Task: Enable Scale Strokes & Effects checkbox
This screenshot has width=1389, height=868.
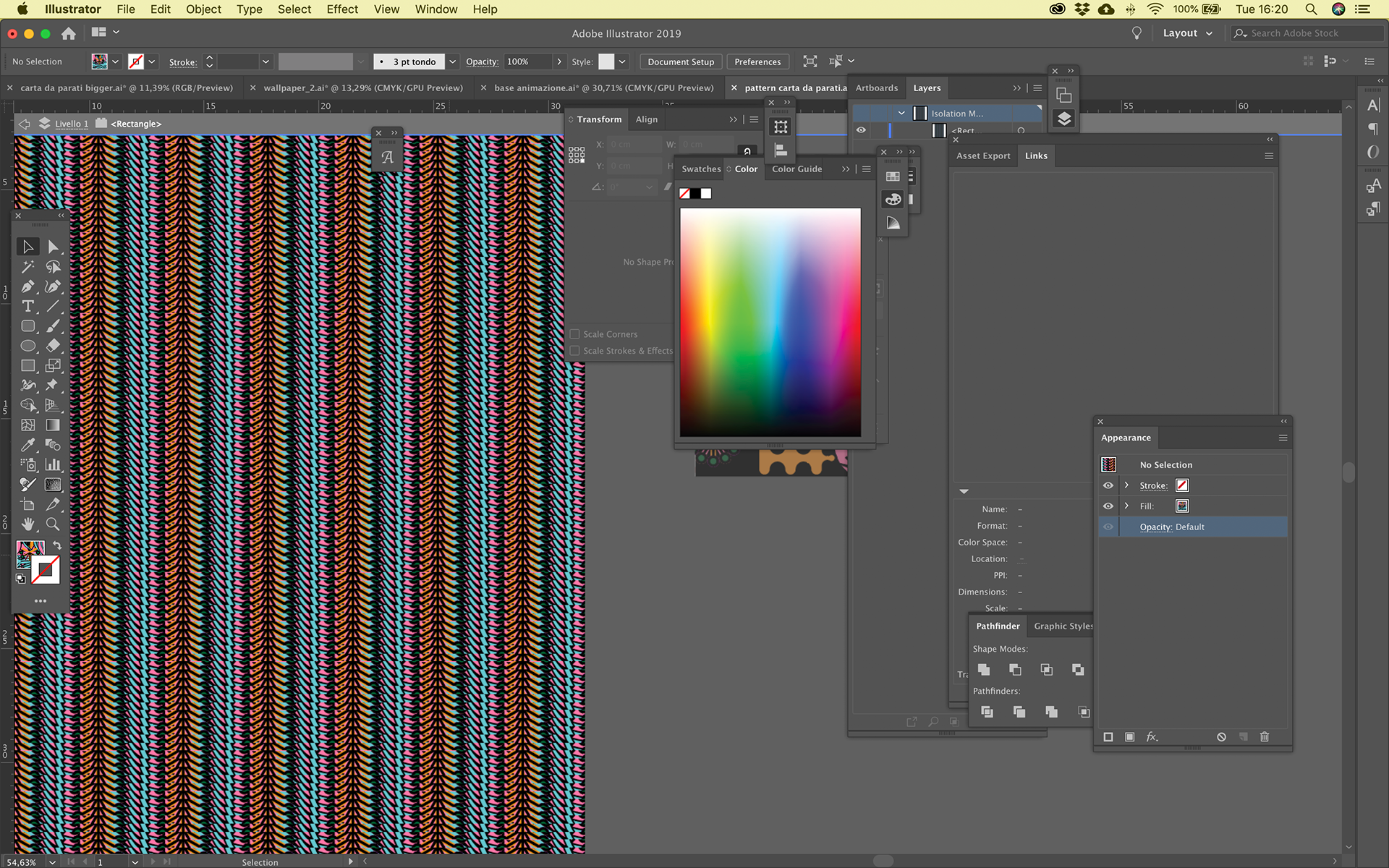Action: tap(575, 351)
